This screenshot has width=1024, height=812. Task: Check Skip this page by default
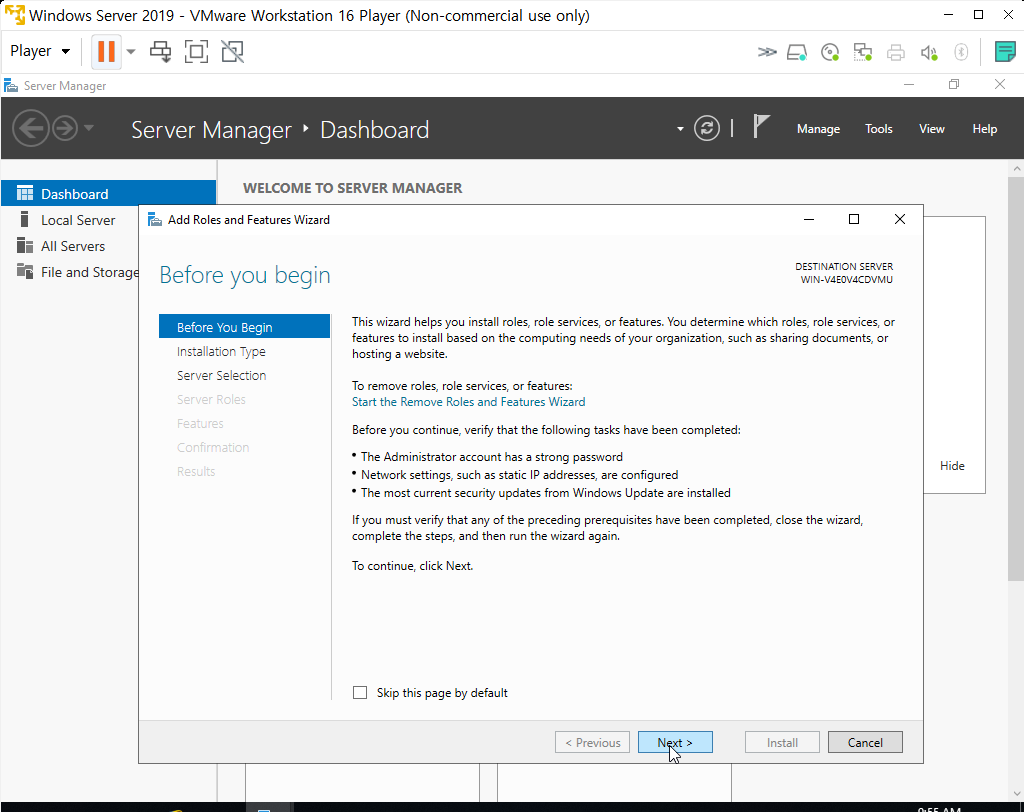click(360, 692)
